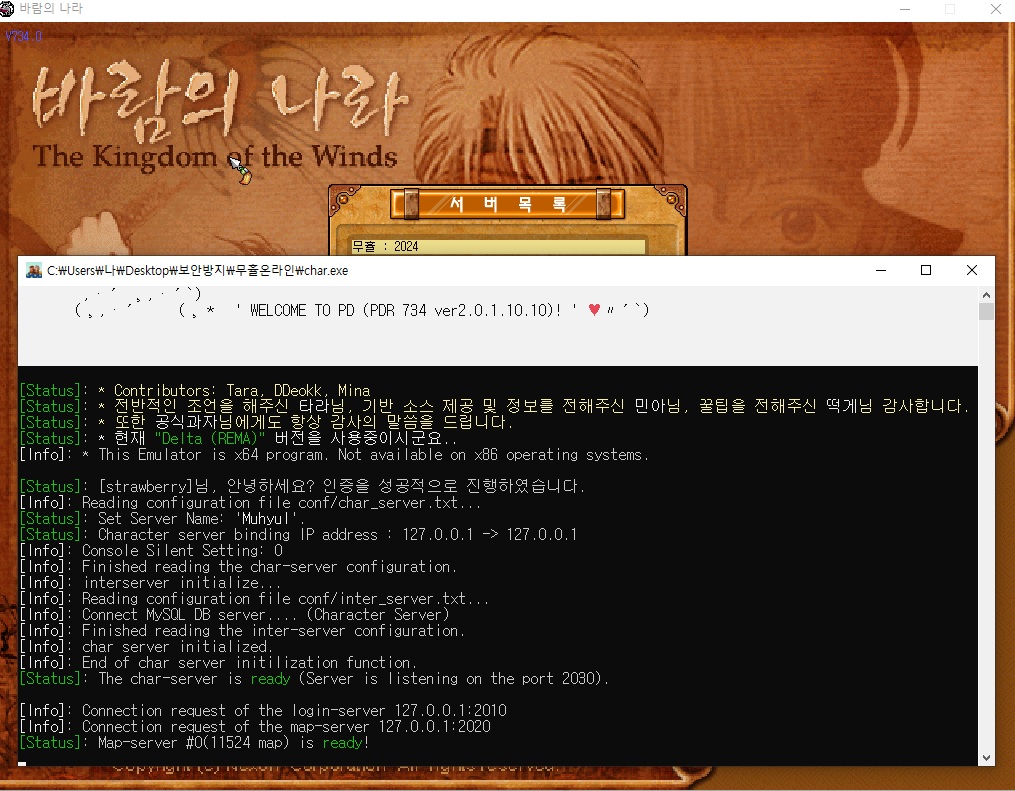Select the 무휼 : 2024 server entry
This screenshot has width=1015, height=791.
click(x=498, y=247)
